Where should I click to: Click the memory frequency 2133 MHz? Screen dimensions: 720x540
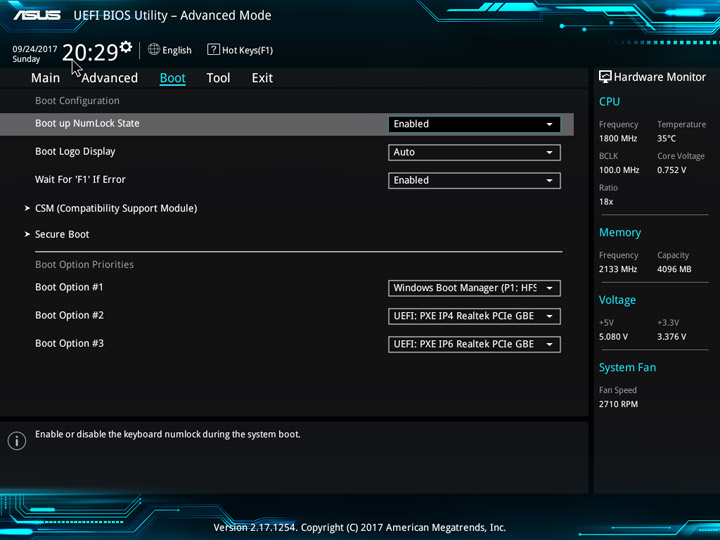(x=618, y=269)
